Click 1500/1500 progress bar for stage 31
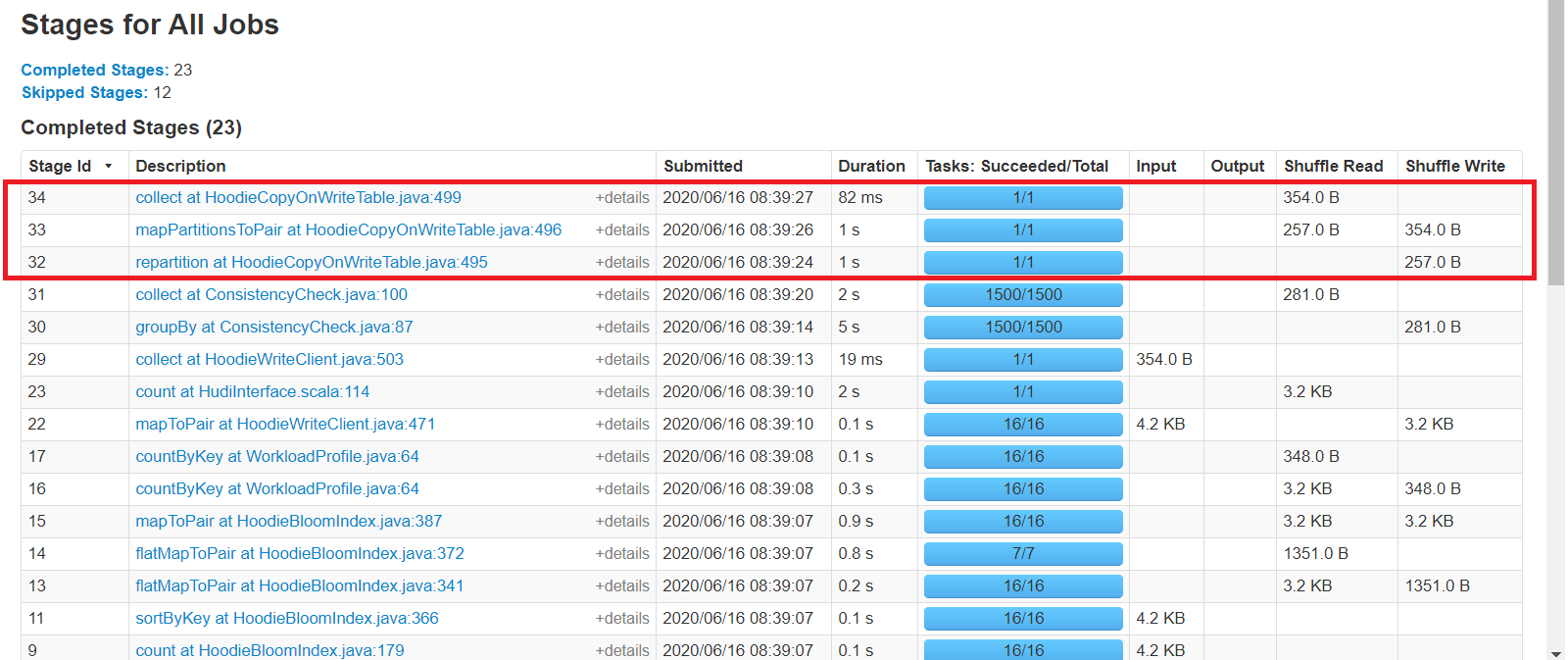The image size is (1568, 660). coord(1023,294)
